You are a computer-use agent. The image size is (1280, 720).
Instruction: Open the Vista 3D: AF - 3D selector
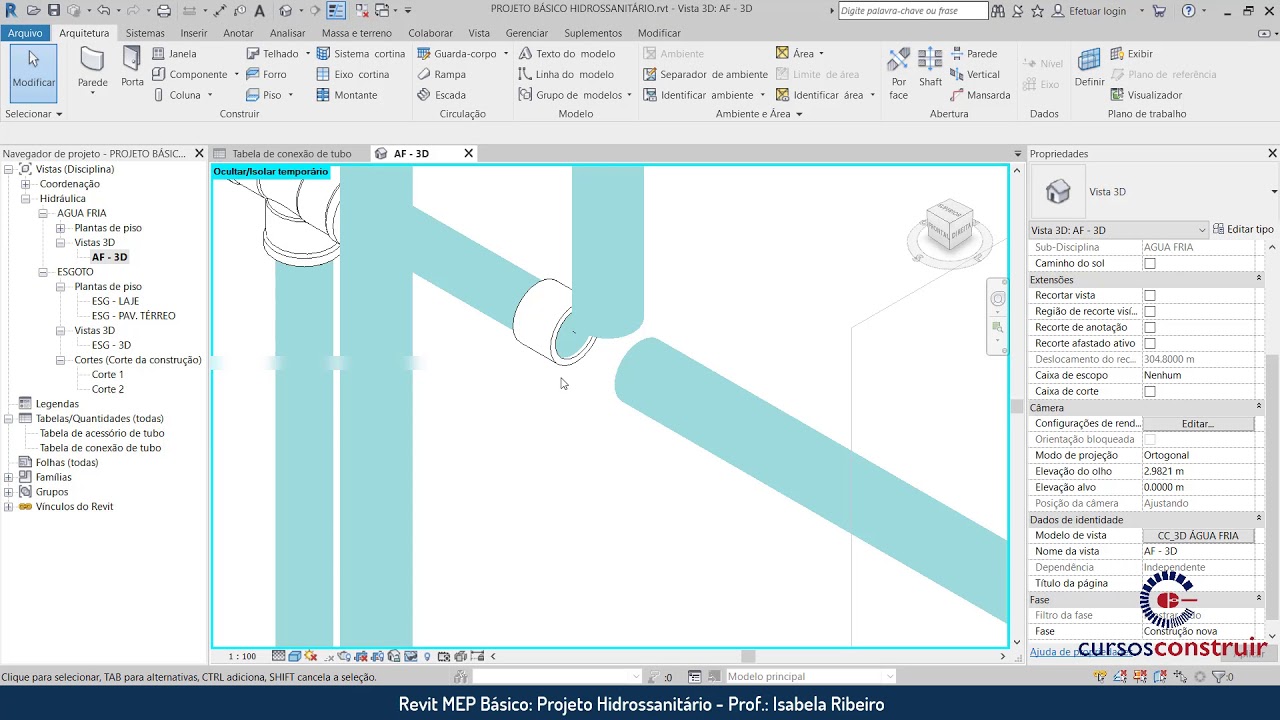click(1119, 230)
